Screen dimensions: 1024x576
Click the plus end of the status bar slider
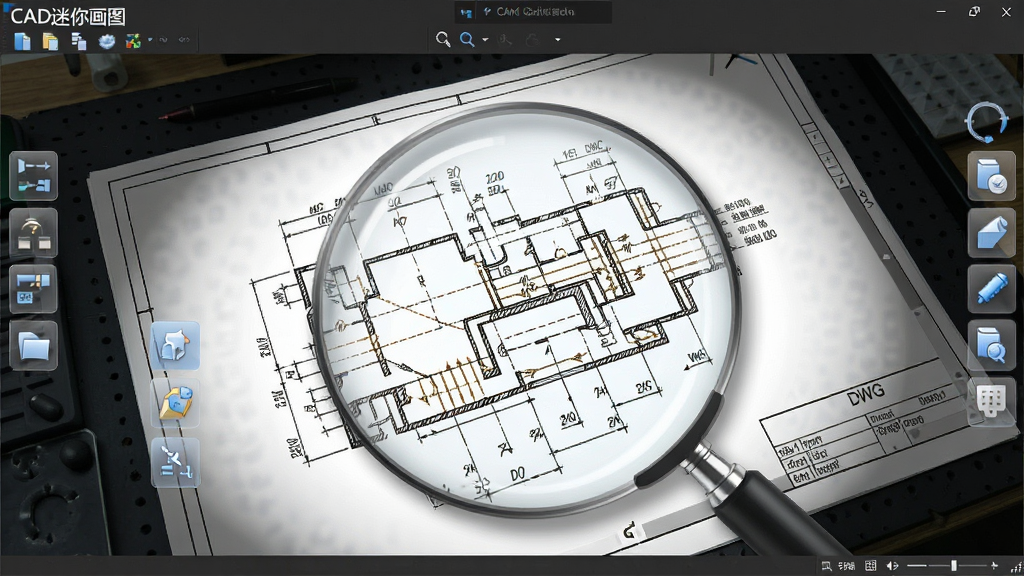coord(995,566)
